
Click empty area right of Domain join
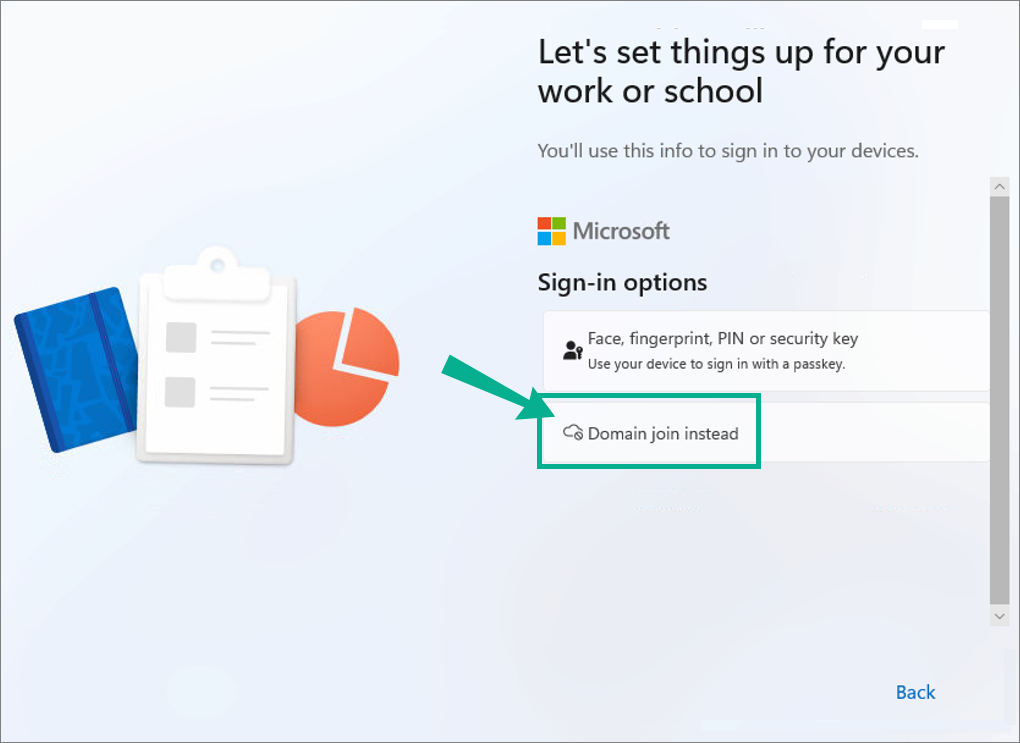(875, 433)
